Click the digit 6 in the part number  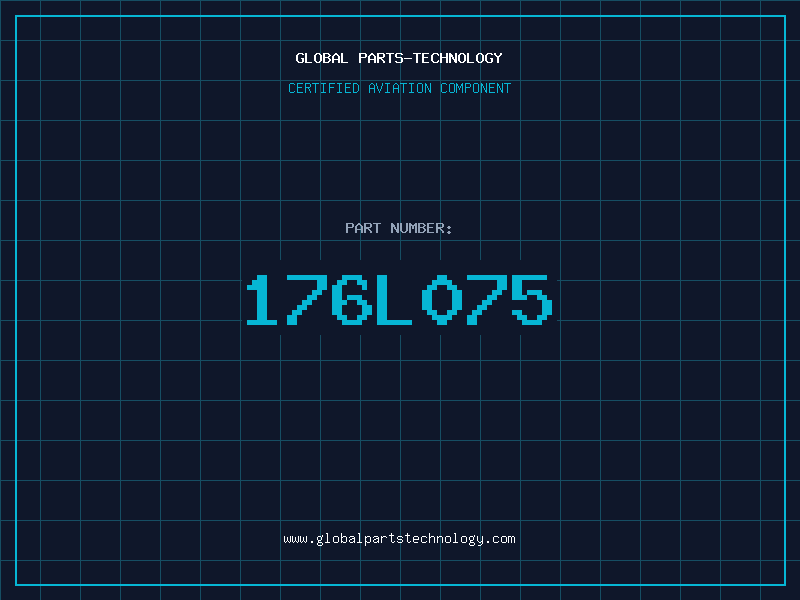click(352, 300)
